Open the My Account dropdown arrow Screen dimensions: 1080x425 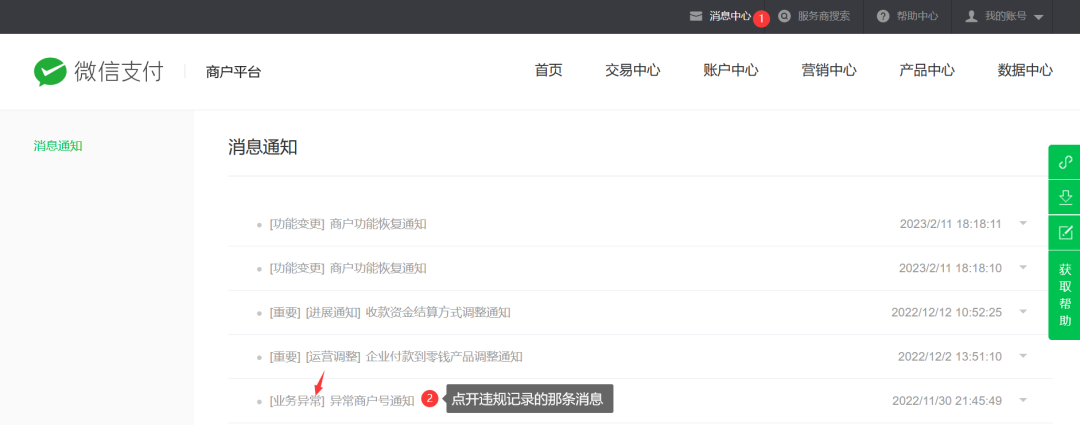point(1039,17)
